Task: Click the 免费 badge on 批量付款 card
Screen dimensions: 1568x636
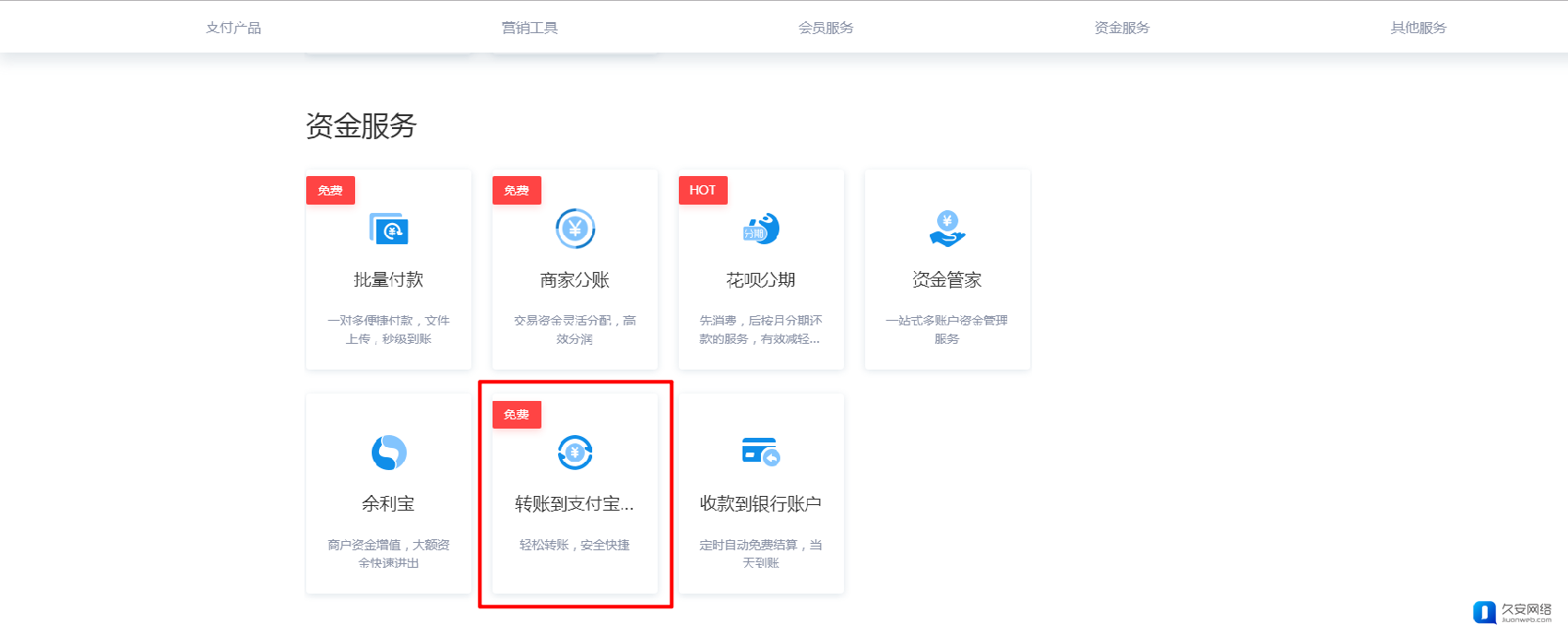Action: pyautogui.click(x=330, y=190)
